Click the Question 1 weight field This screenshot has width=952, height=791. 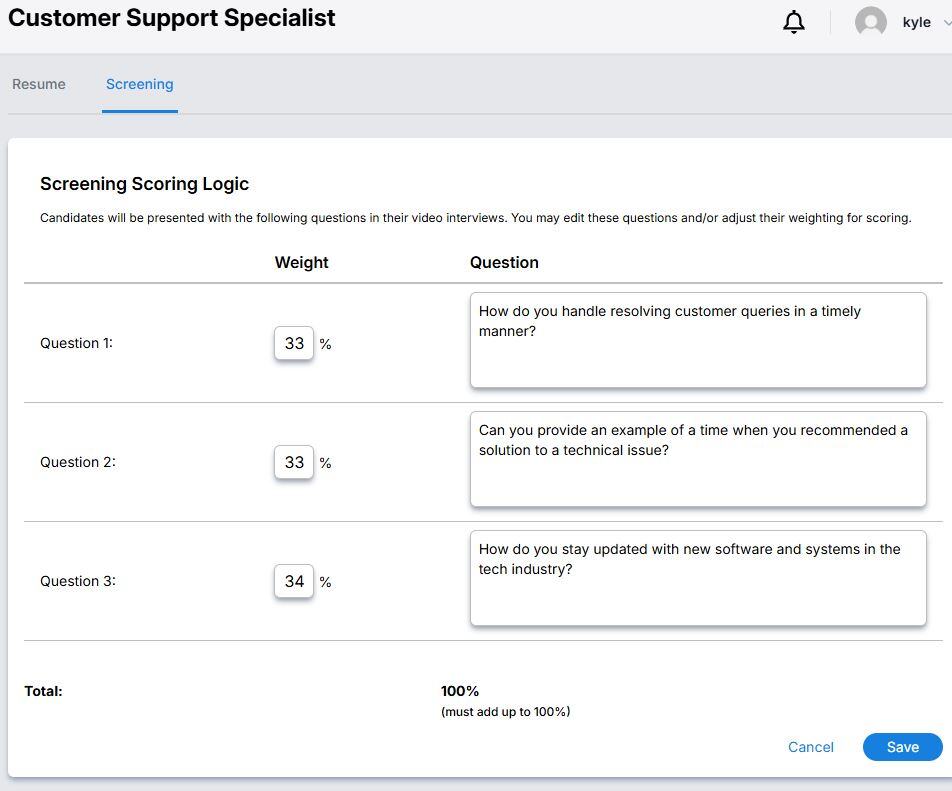(x=294, y=343)
